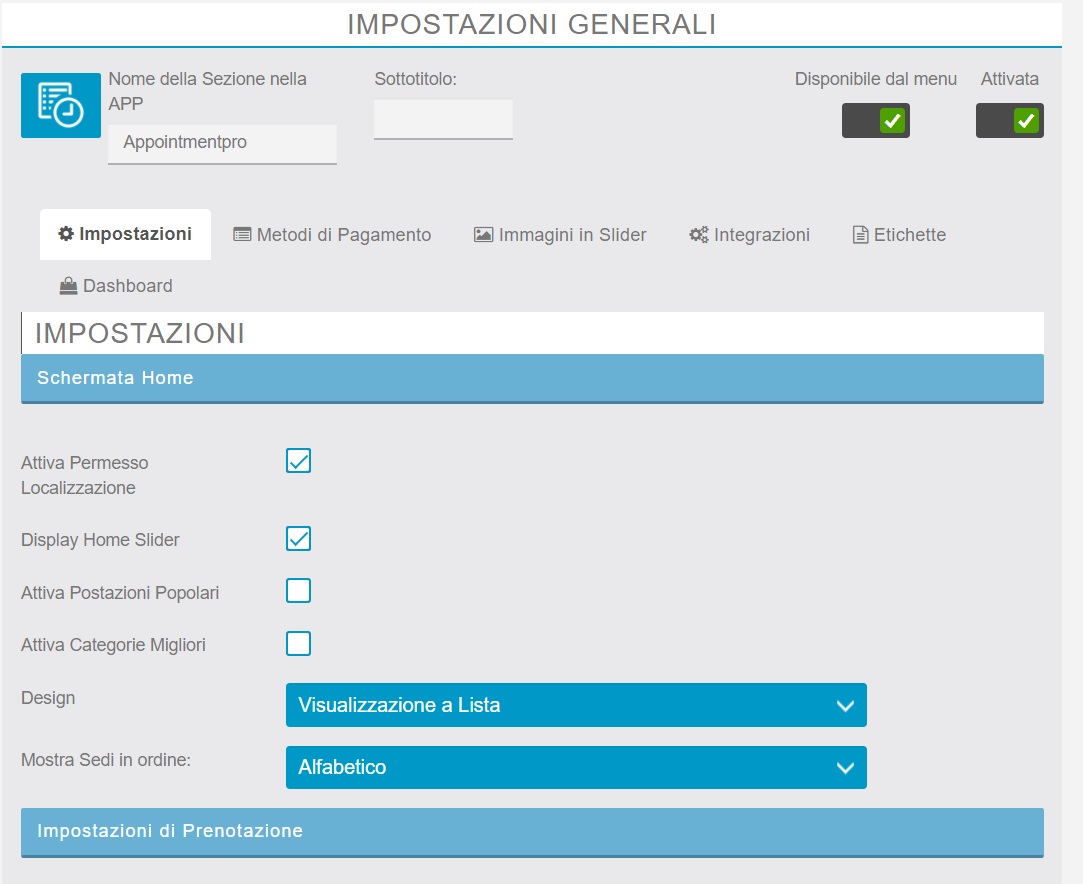Uncheck Attiva Permesso Localizzazione checkbox
The width and height of the screenshot is (1083, 884).
(x=298, y=461)
